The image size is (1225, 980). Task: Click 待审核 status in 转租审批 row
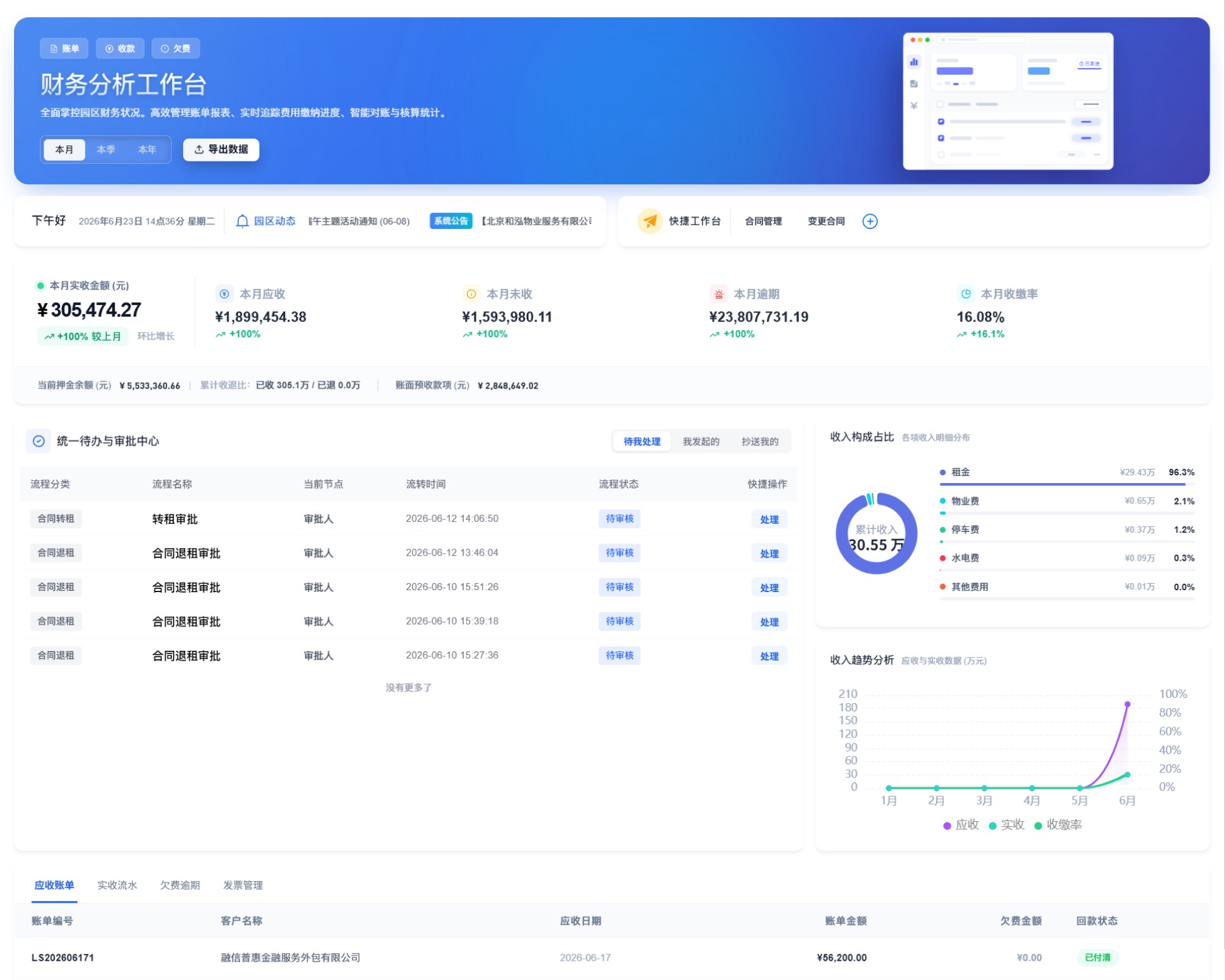620,519
